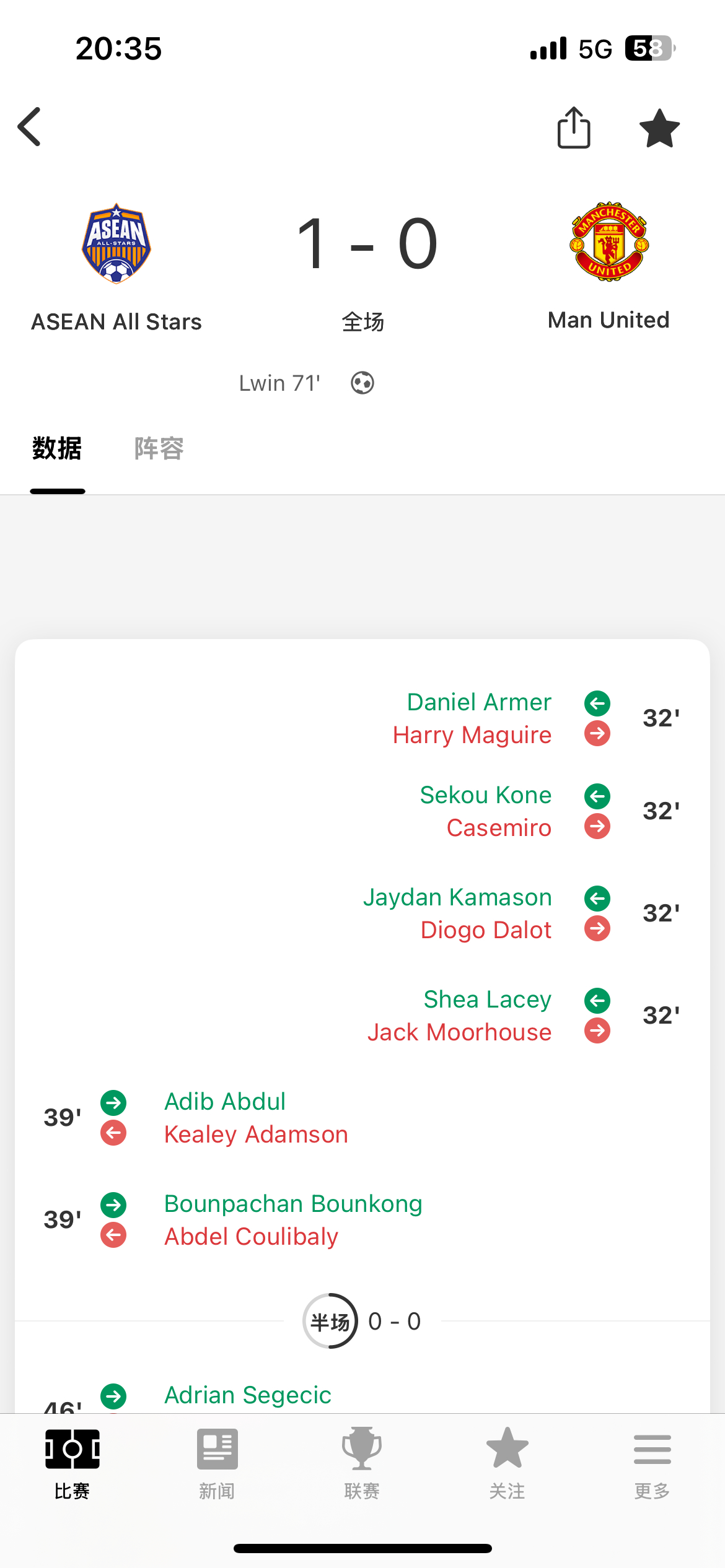The image size is (725, 1568).
Task: Tap the ASEAN All Stars team logo
Action: point(116,243)
